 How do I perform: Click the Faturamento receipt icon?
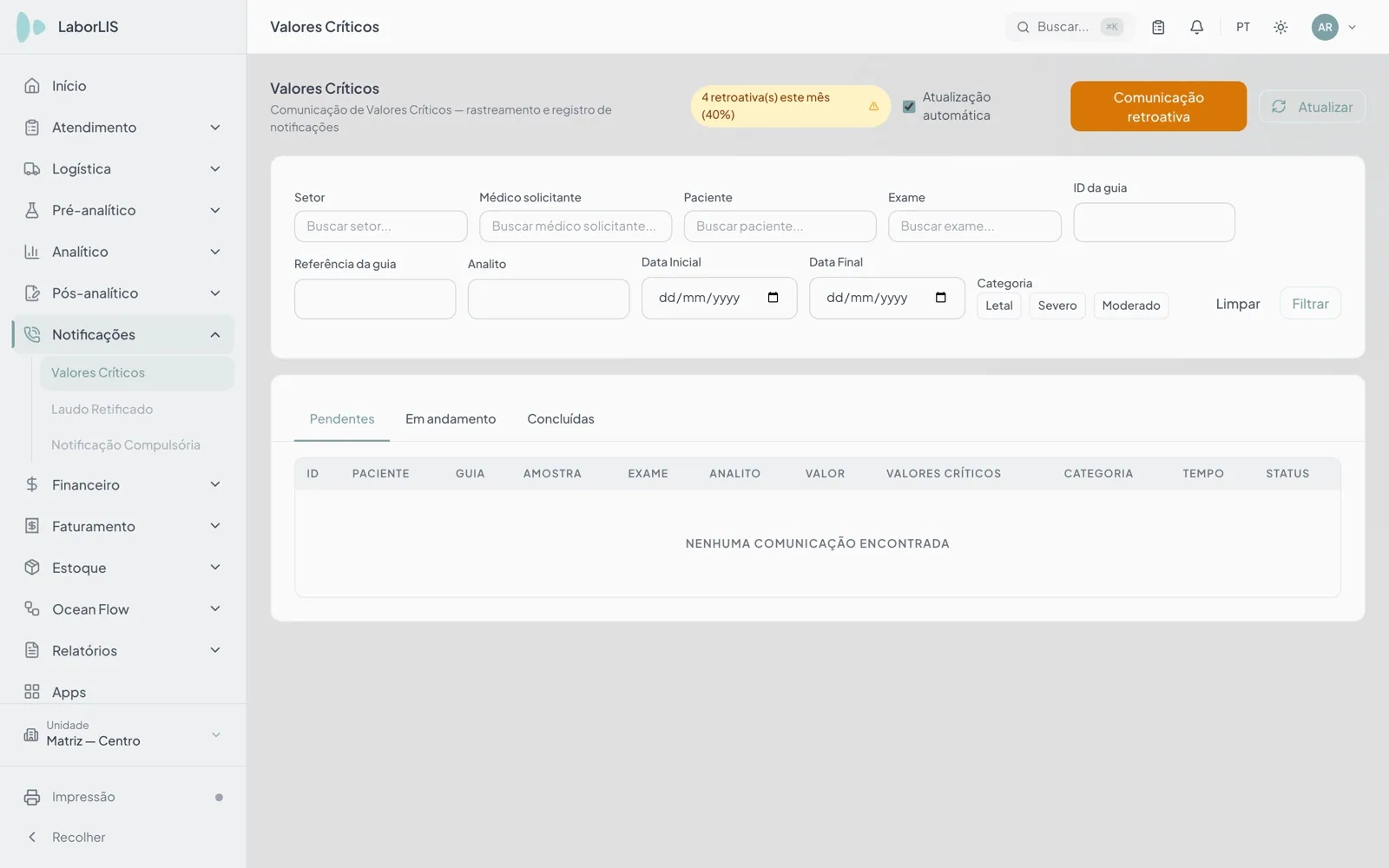pyautogui.click(x=32, y=526)
